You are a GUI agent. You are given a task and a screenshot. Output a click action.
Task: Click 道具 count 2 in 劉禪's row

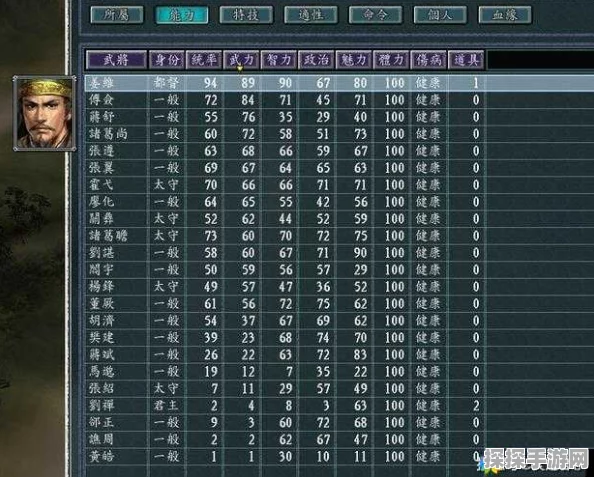(x=476, y=405)
